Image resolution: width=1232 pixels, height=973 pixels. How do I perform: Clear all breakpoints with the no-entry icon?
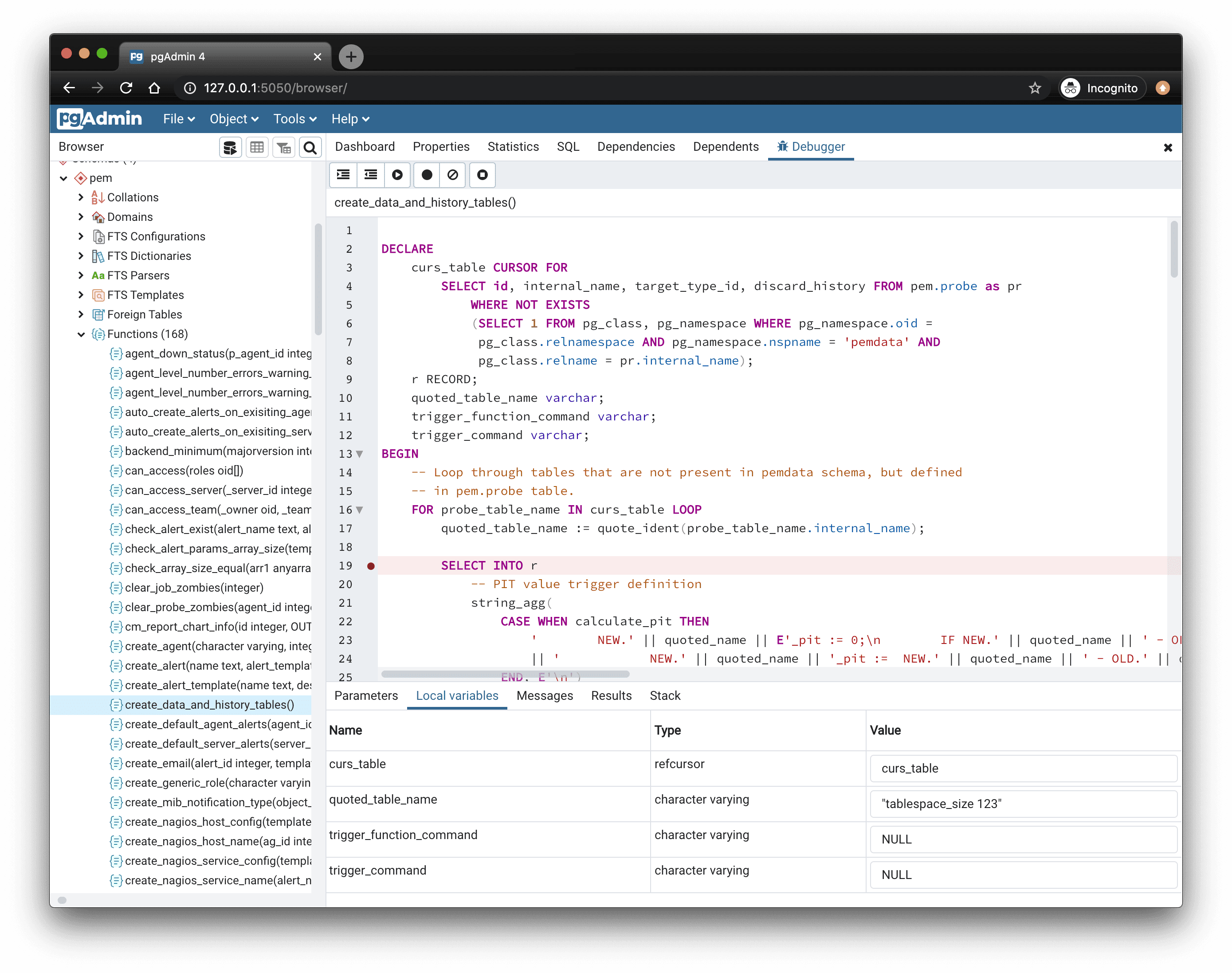452,175
